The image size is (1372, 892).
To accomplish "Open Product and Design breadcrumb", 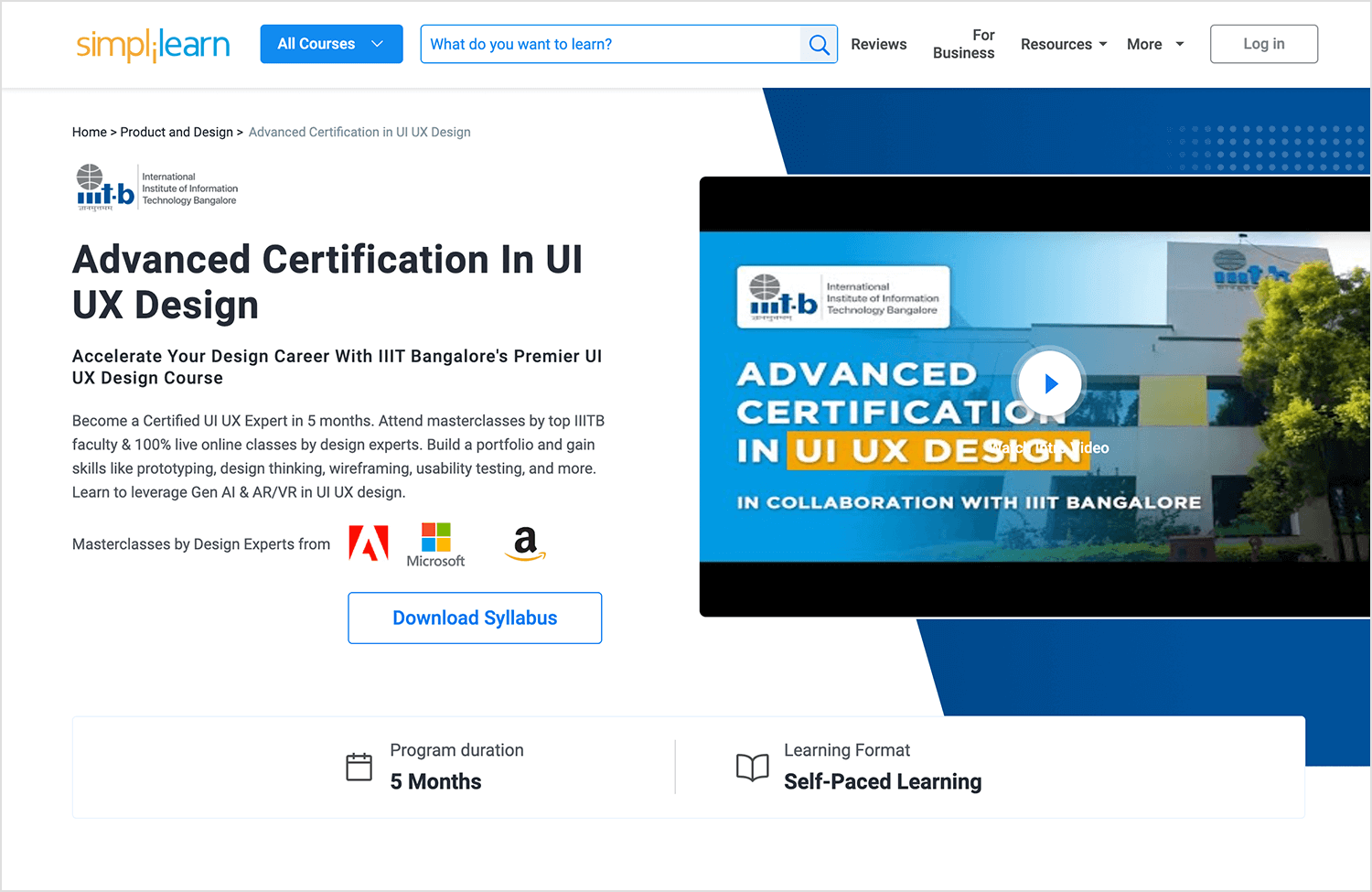I will pos(177,132).
